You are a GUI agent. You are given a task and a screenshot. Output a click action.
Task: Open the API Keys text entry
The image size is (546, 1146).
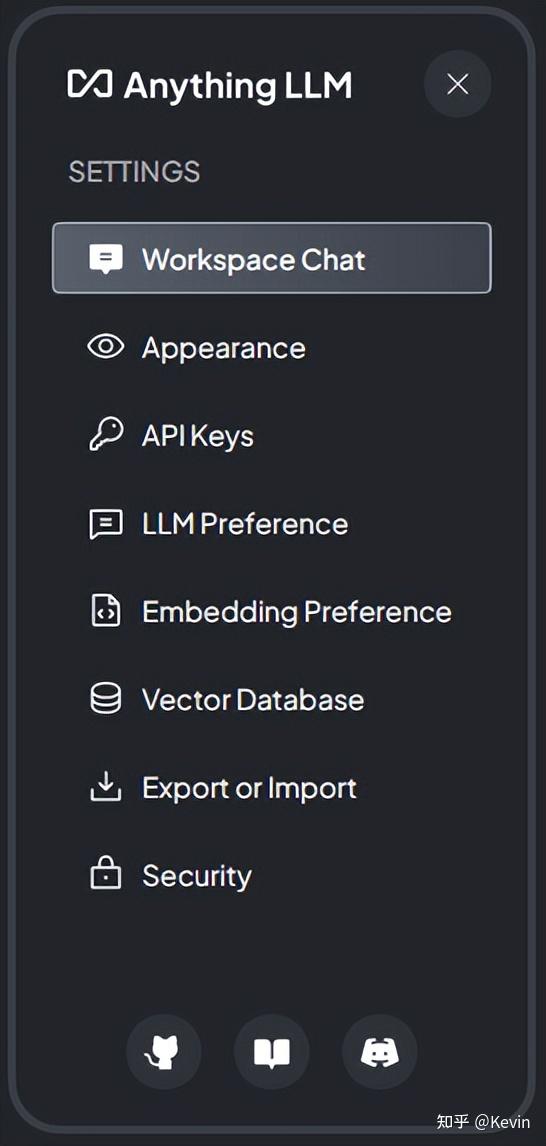point(198,436)
